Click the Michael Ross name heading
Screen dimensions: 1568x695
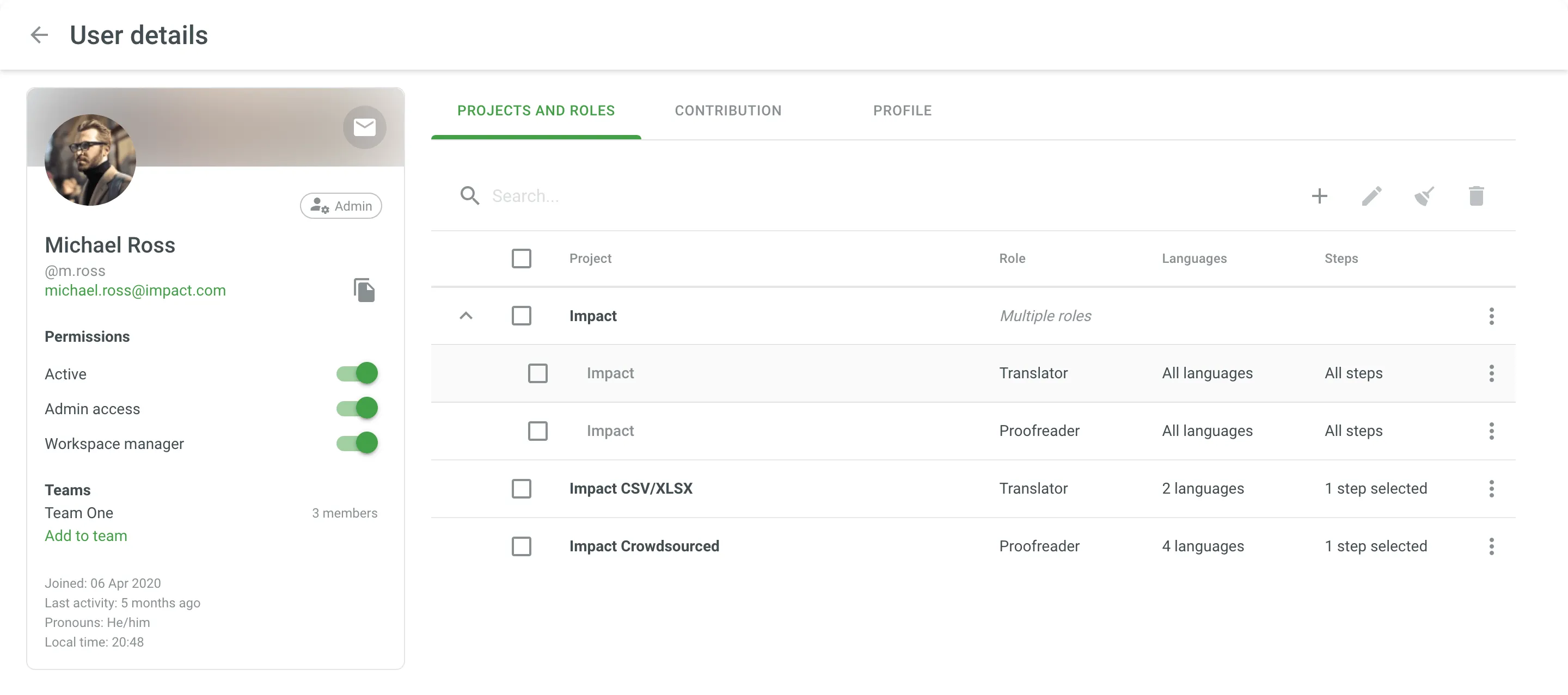click(109, 245)
